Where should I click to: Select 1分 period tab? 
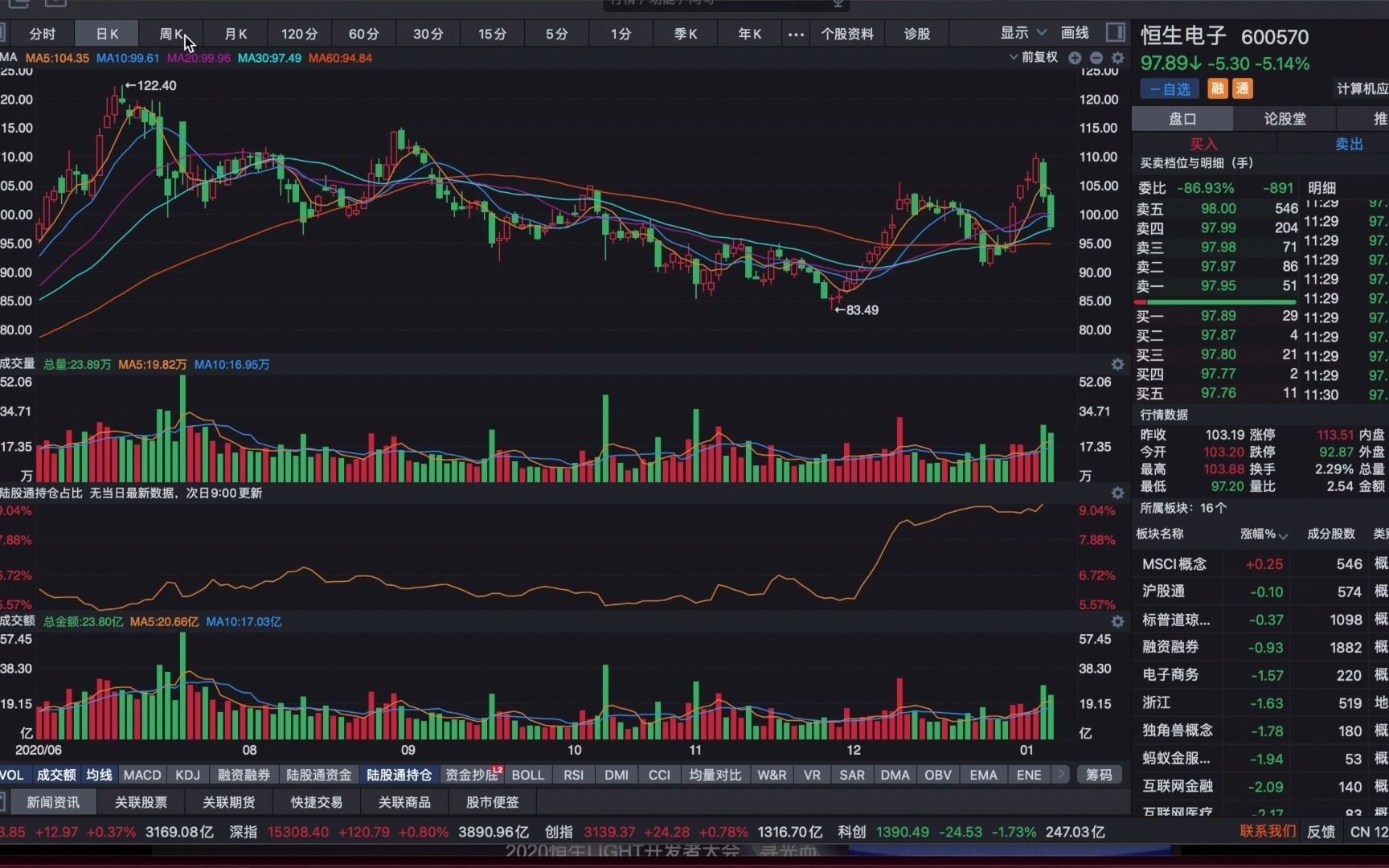(x=621, y=34)
